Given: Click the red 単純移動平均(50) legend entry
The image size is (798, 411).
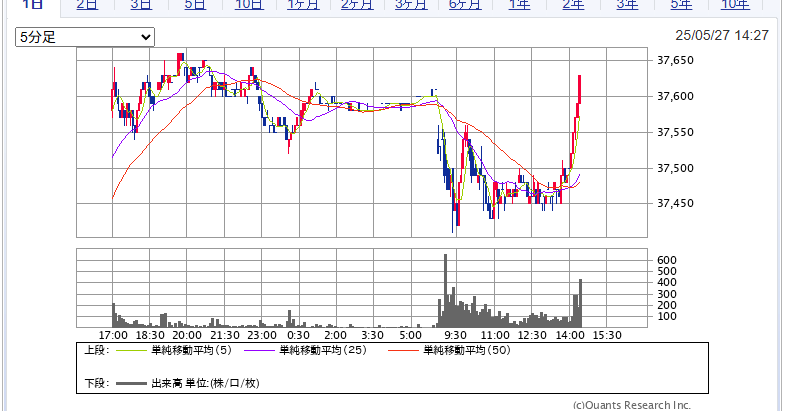Looking at the screenshot, I should 465,351.
